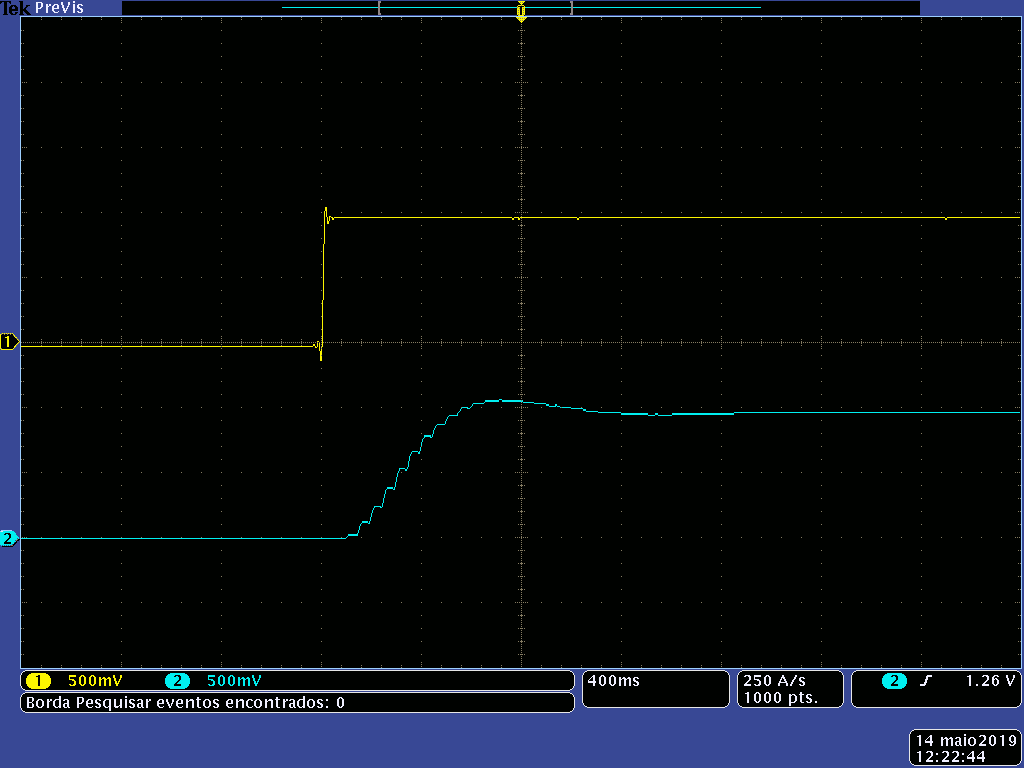This screenshot has height=768, width=1024.
Task: Click the 14 maio2019 date display
Action: pos(963,740)
